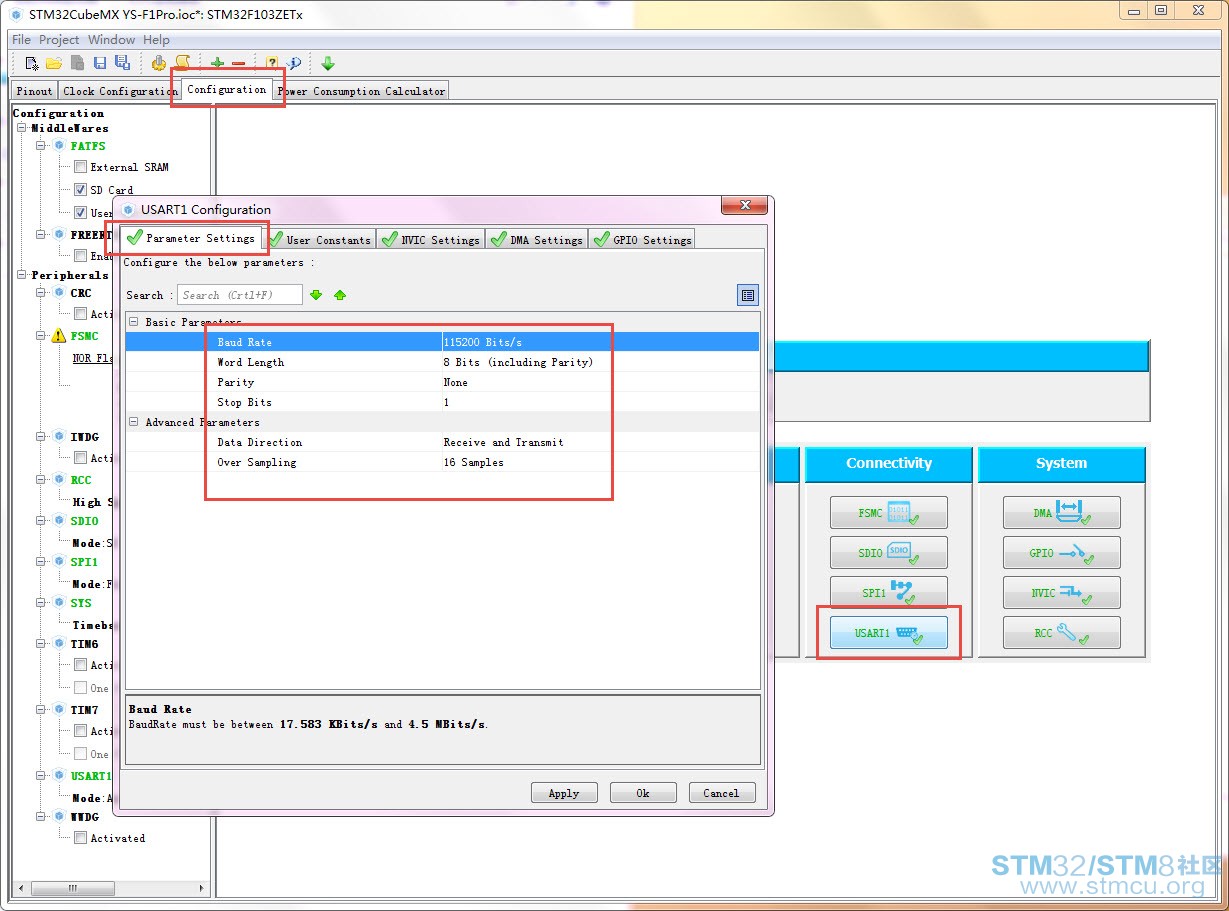Screen dimensions: 1229x911
Task: Open the Window menu
Action: (x=111, y=40)
